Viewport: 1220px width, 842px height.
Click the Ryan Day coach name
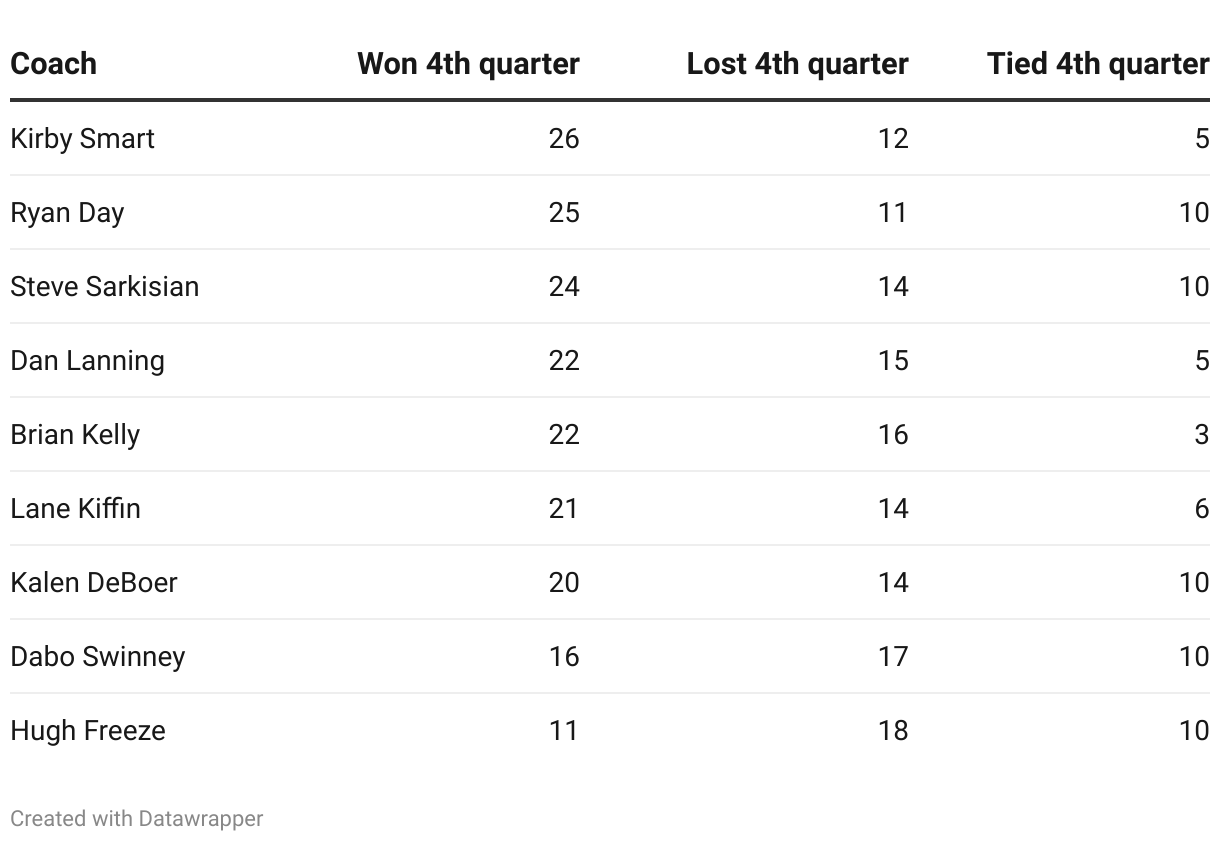point(67,212)
